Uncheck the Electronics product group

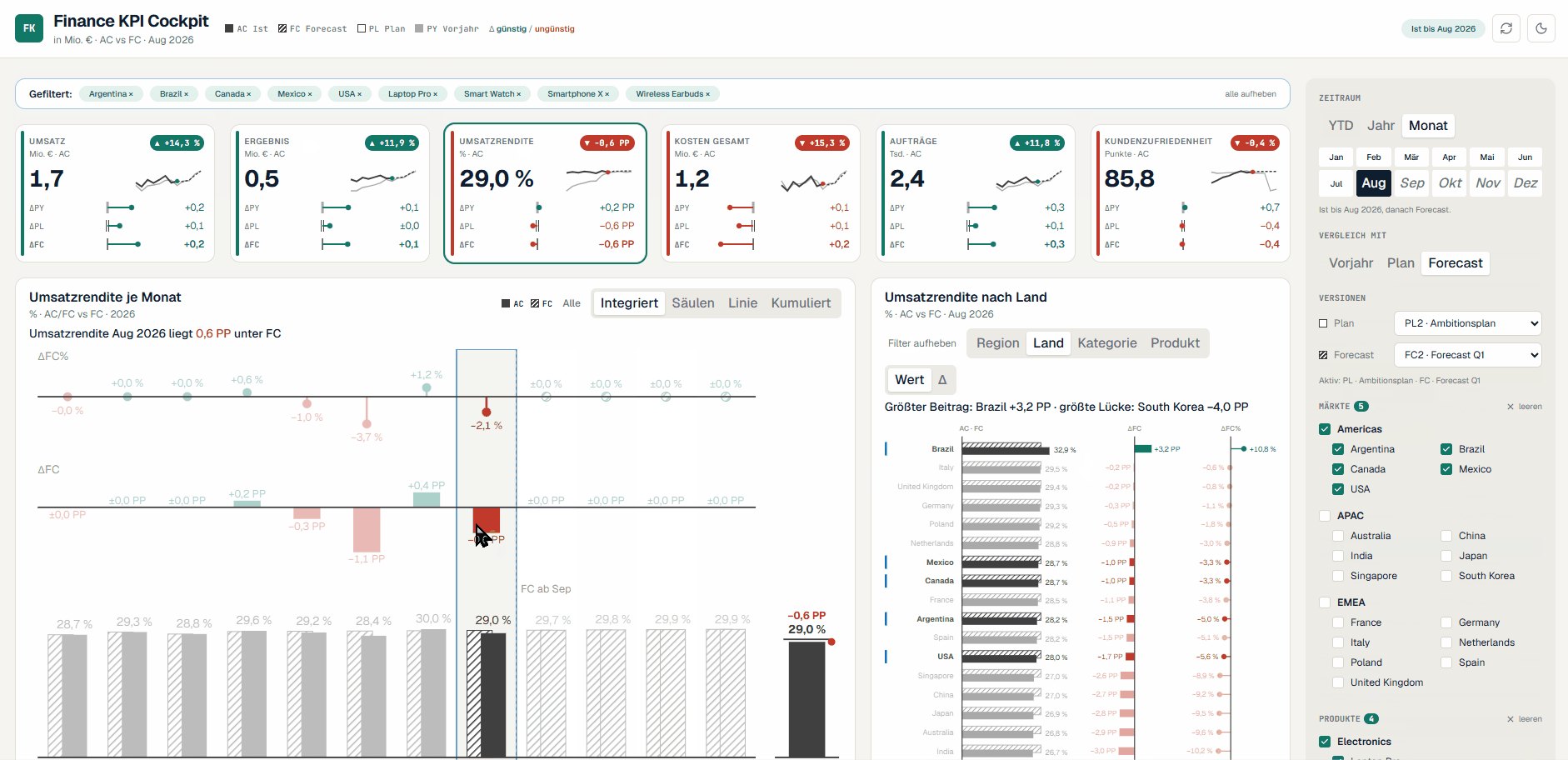[1325, 742]
